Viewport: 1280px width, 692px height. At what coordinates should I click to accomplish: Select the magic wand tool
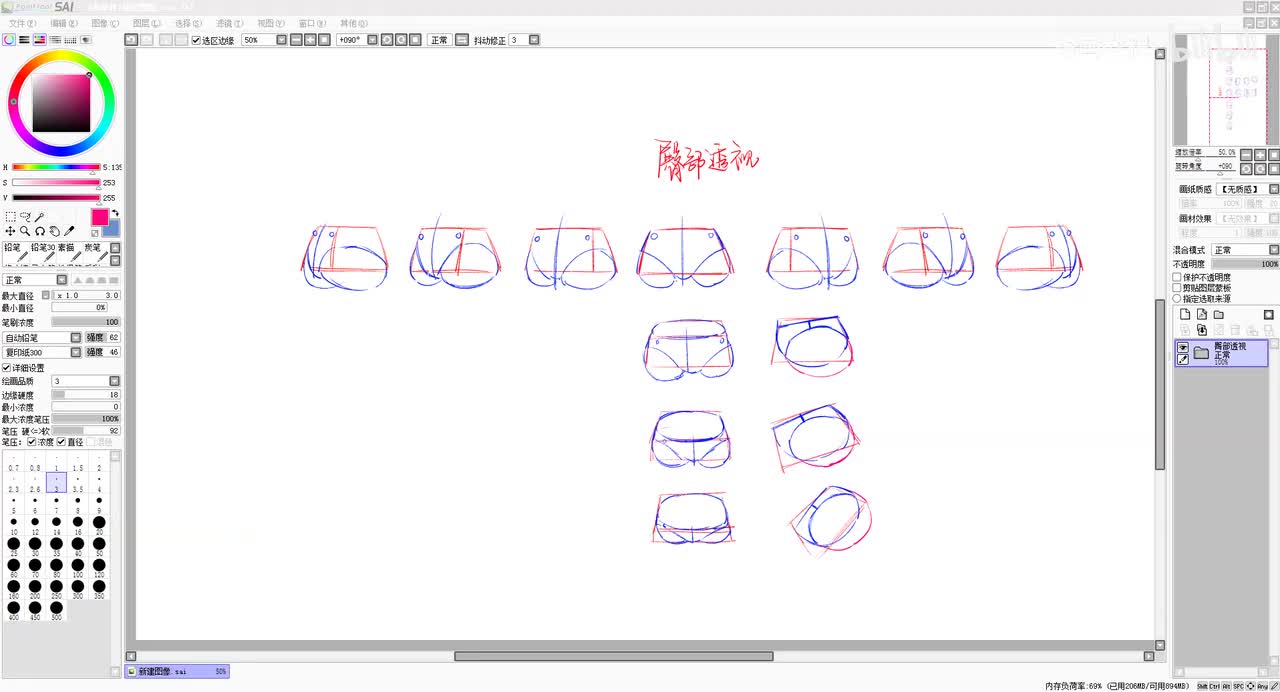(x=40, y=217)
